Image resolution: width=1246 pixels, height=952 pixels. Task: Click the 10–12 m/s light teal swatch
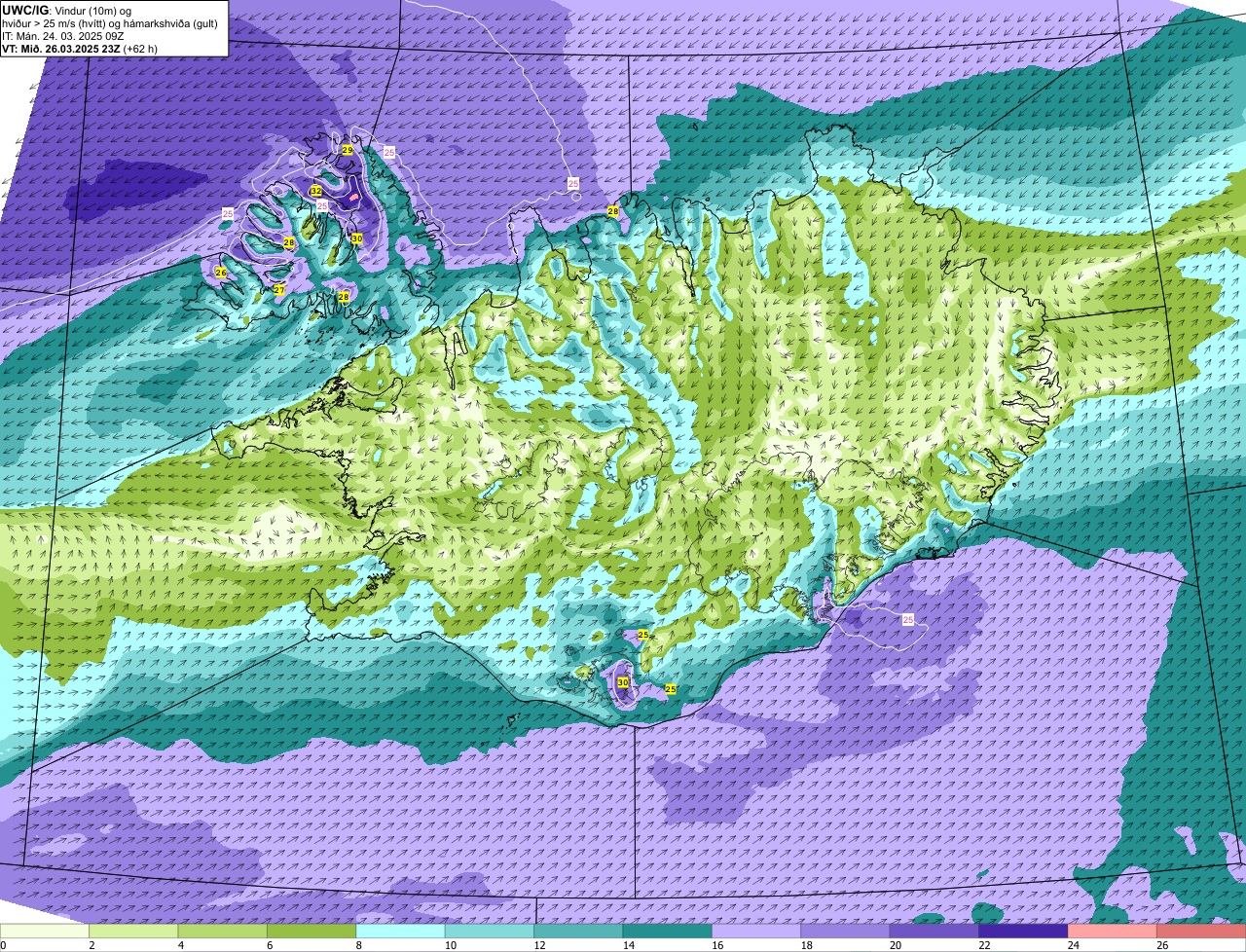pyautogui.click(x=490, y=932)
